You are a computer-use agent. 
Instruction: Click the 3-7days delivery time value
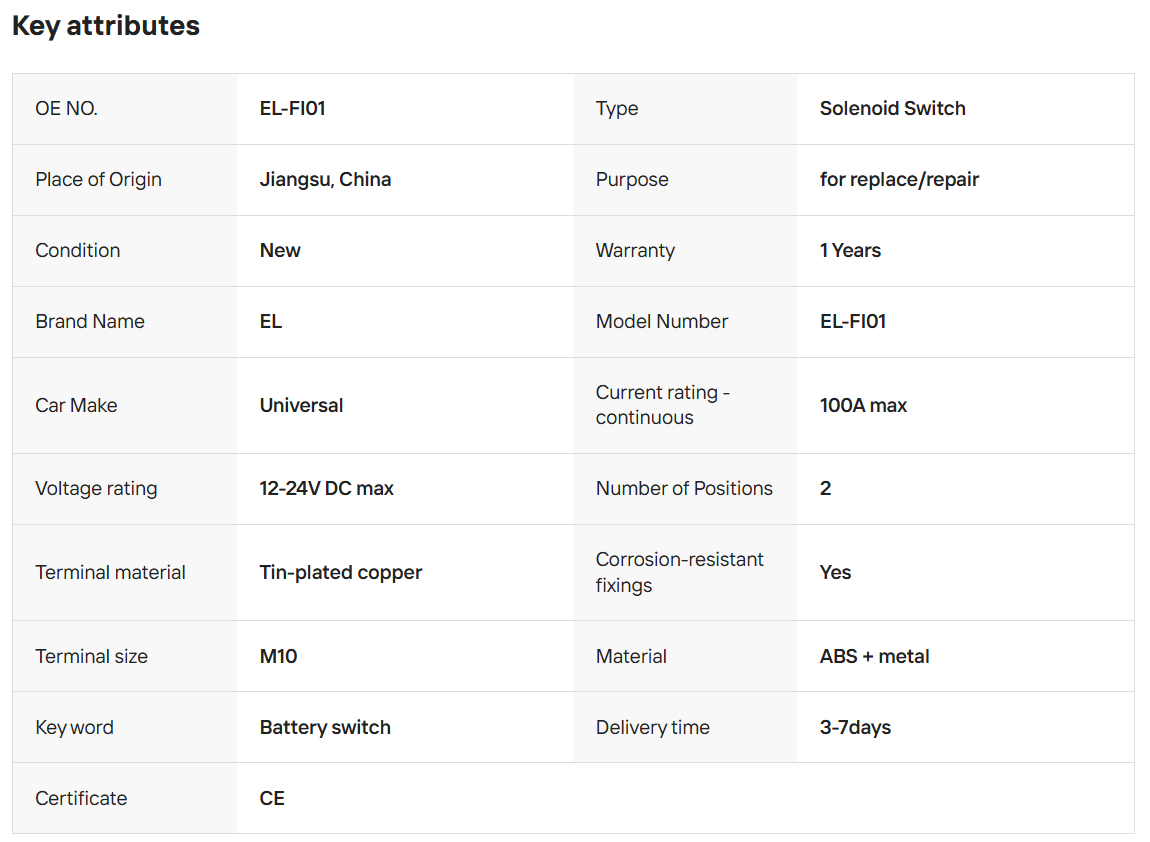tap(855, 728)
